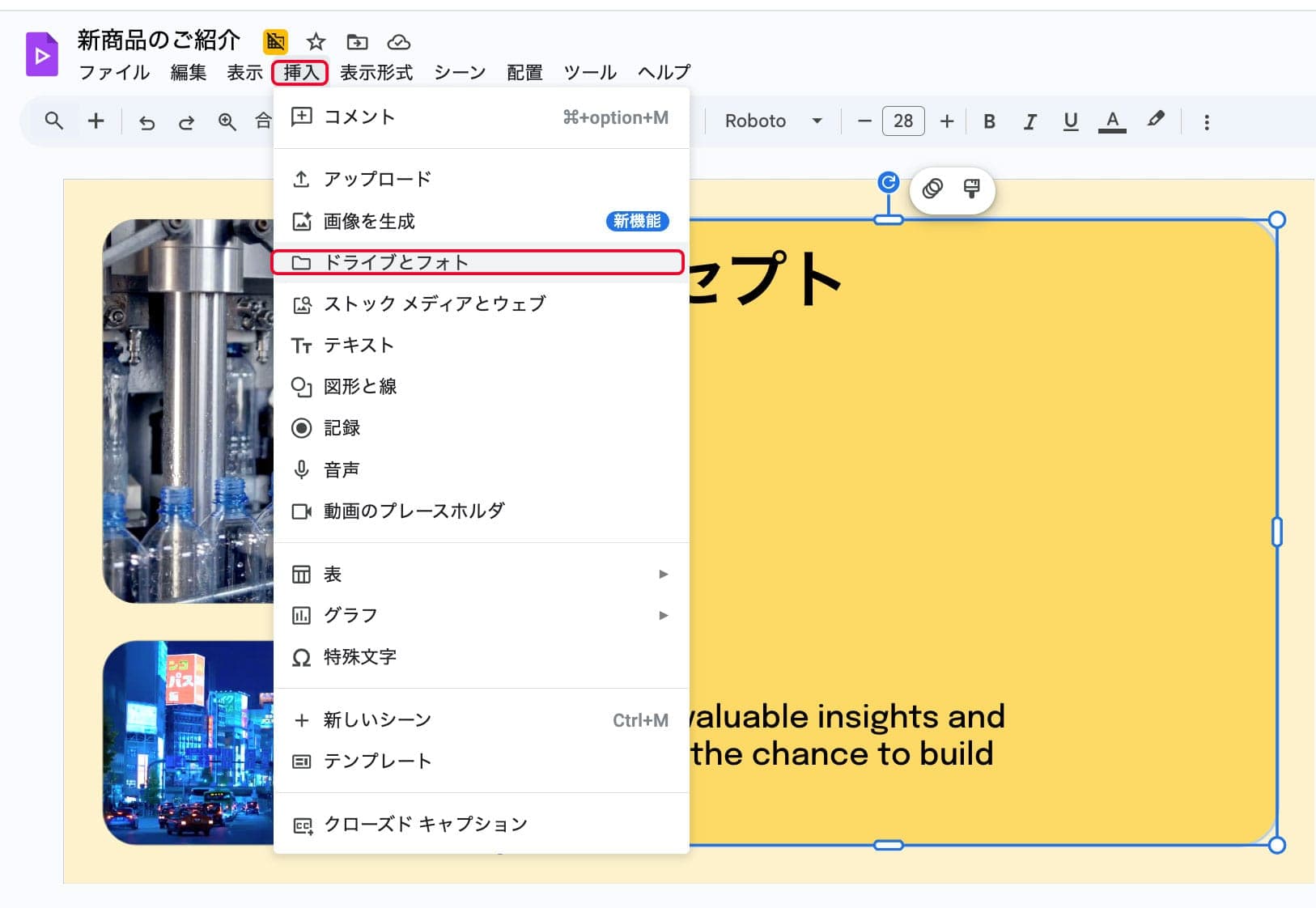
Task: Click the move to folder icon
Action: [357, 41]
